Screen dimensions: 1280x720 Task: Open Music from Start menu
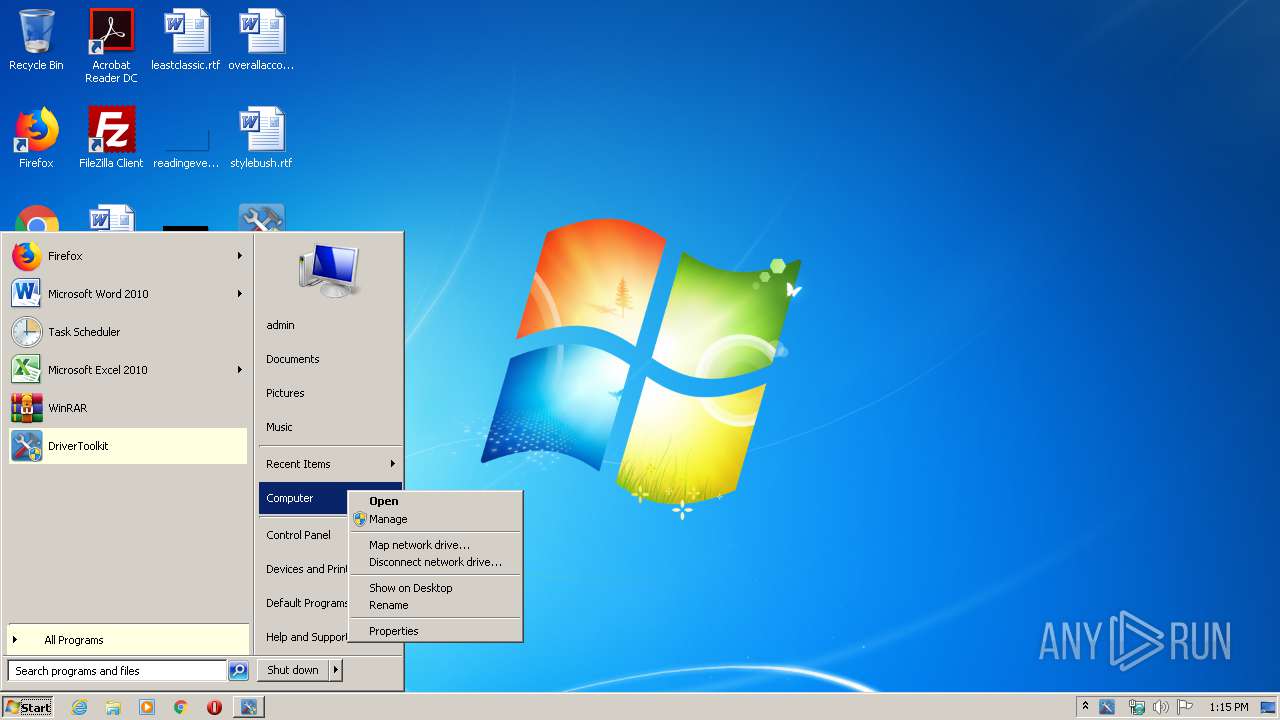pyautogui.click(x=329, y=427)
